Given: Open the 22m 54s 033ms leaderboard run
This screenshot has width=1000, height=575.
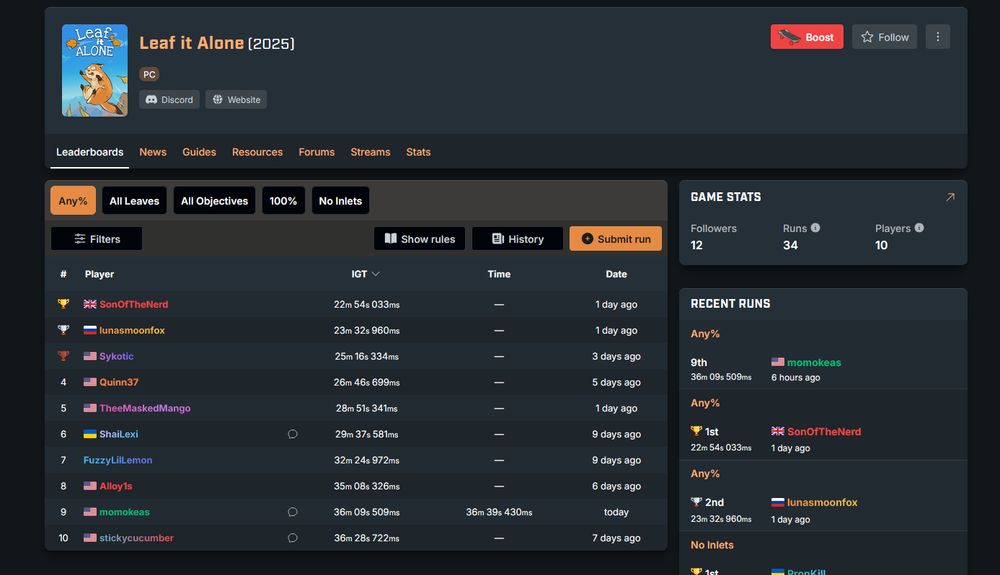Looking at the screenshot, I should pyautogui.click(x=367, y=305).
